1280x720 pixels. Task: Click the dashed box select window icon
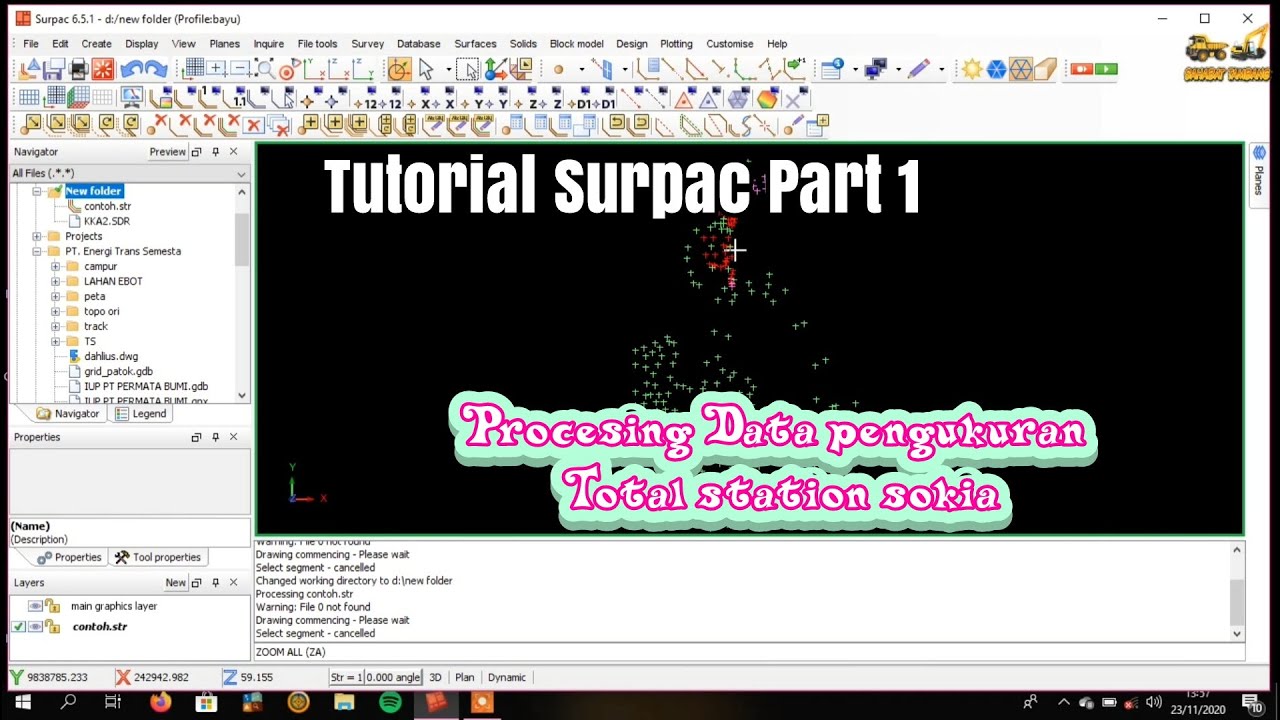tap(467, 69)
